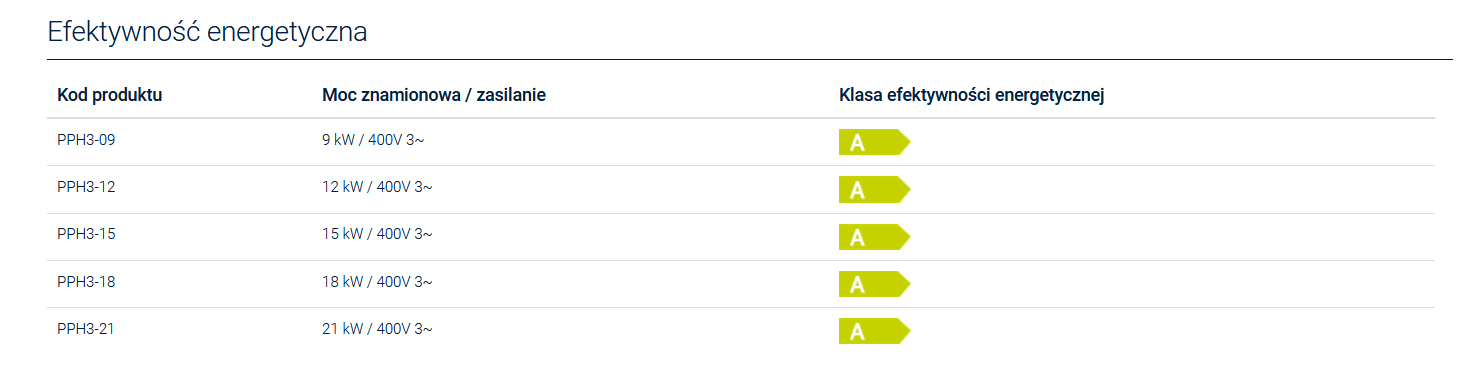This screenshot has height=368, width=1469.
Task: Click energy class A badge for PPH3-15
Action: 874,237
